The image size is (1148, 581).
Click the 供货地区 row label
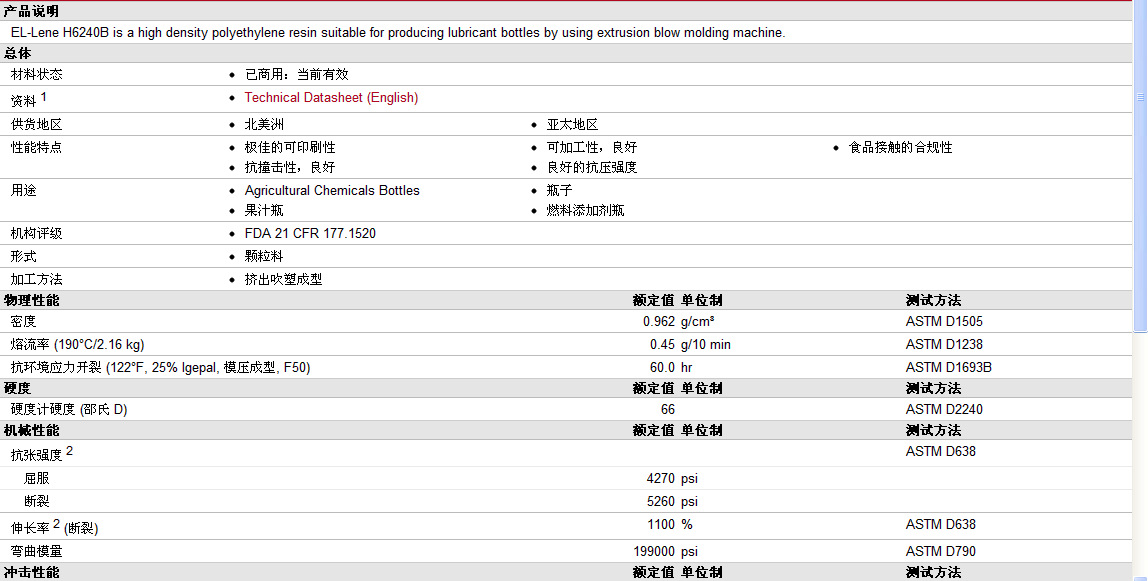click(x=37, y=124)
